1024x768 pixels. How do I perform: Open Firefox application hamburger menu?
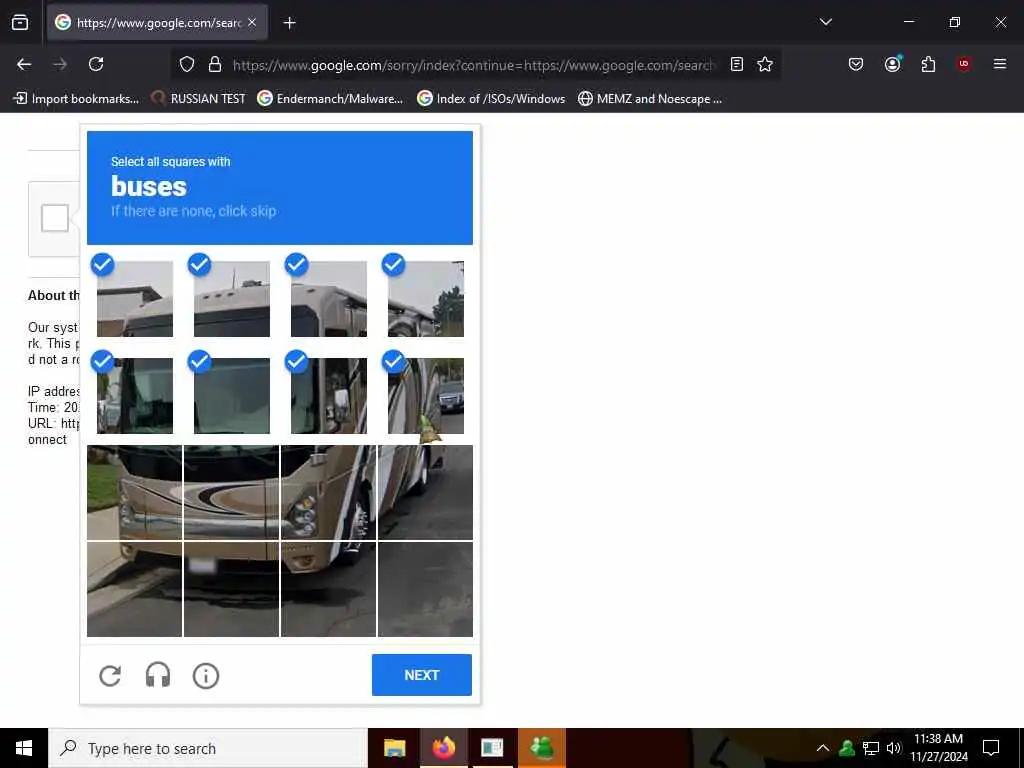pos(999,64)
